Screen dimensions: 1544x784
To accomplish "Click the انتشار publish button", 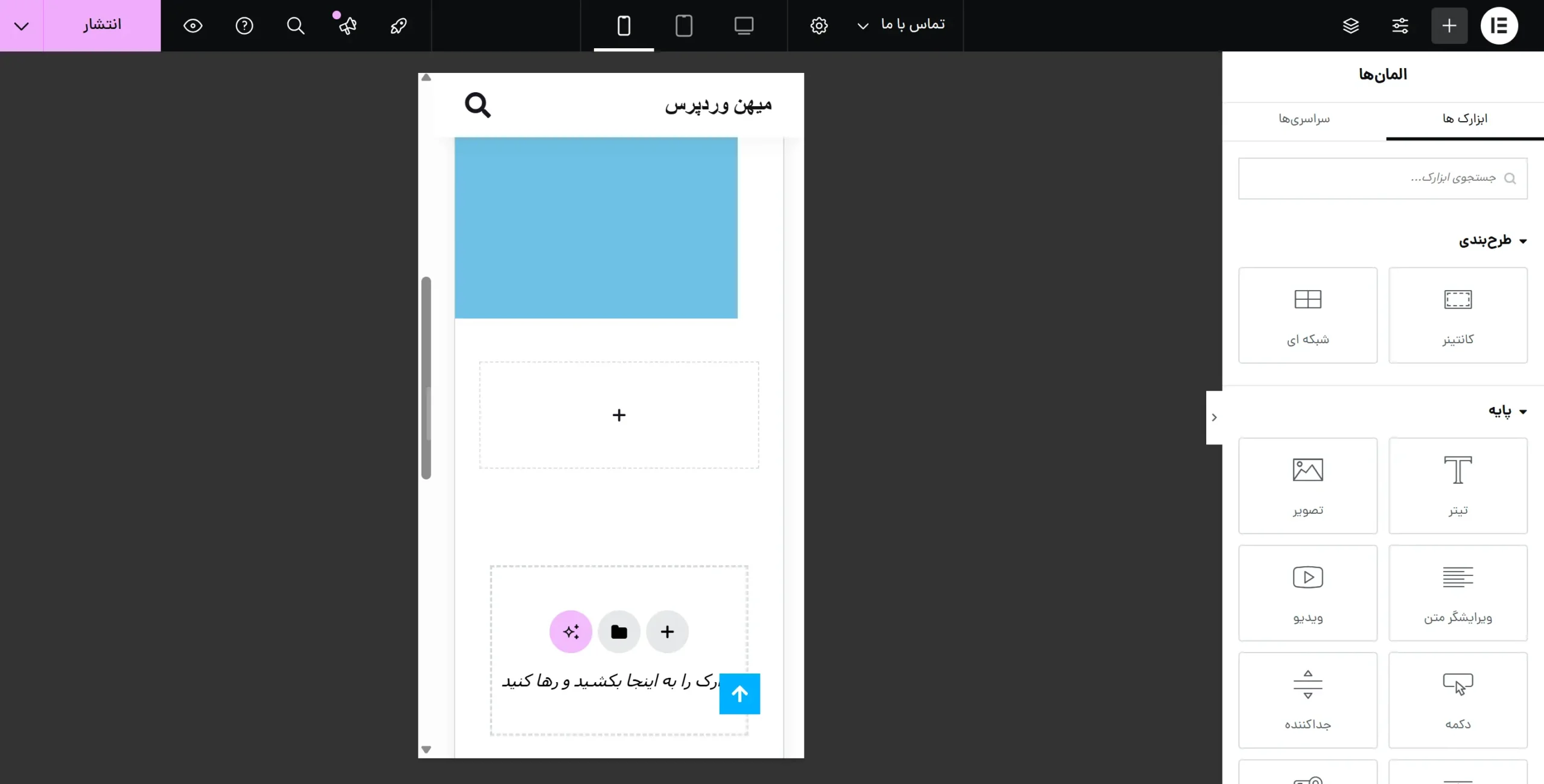I will pos(102,25).
